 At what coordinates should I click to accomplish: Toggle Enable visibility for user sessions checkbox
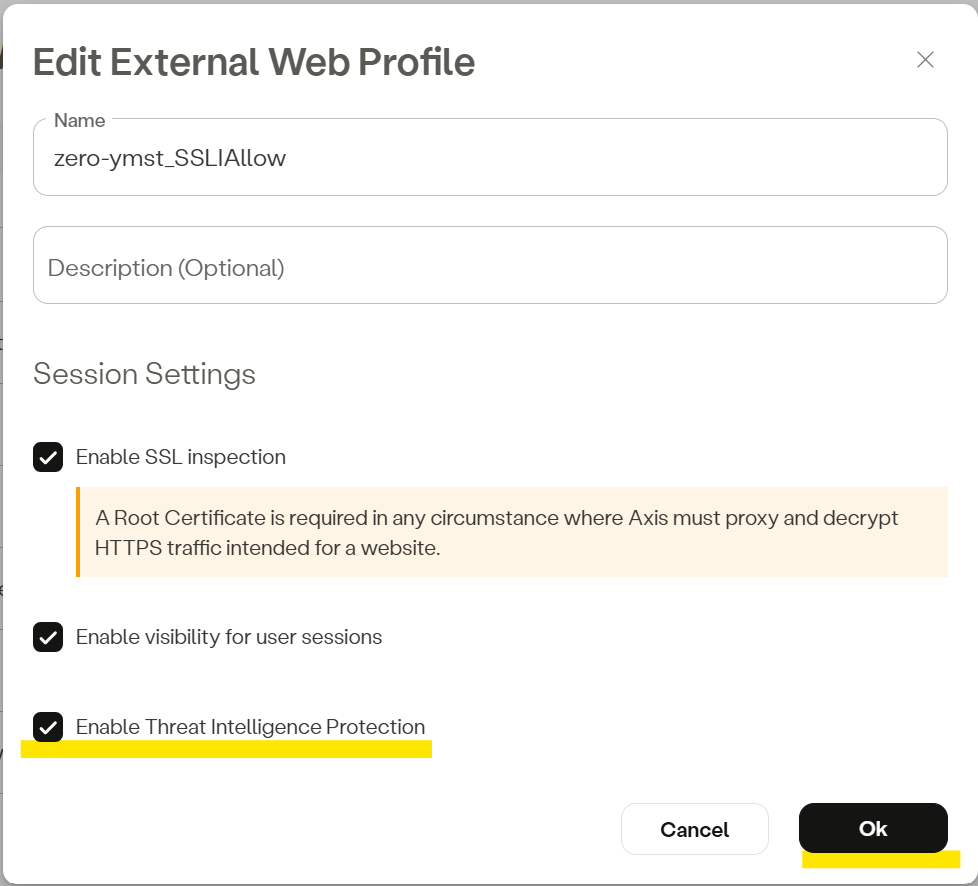[x=48, y=637]
